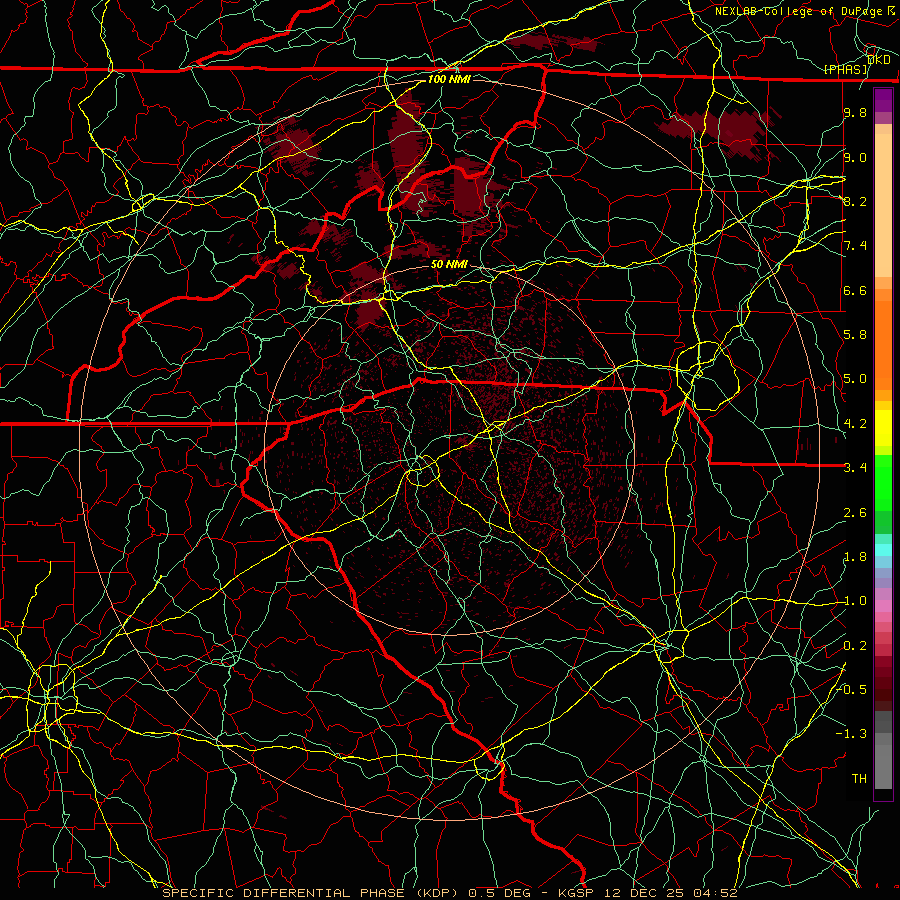Click the 1.8 scale label
900x900 pixels.
coord(855,557)
